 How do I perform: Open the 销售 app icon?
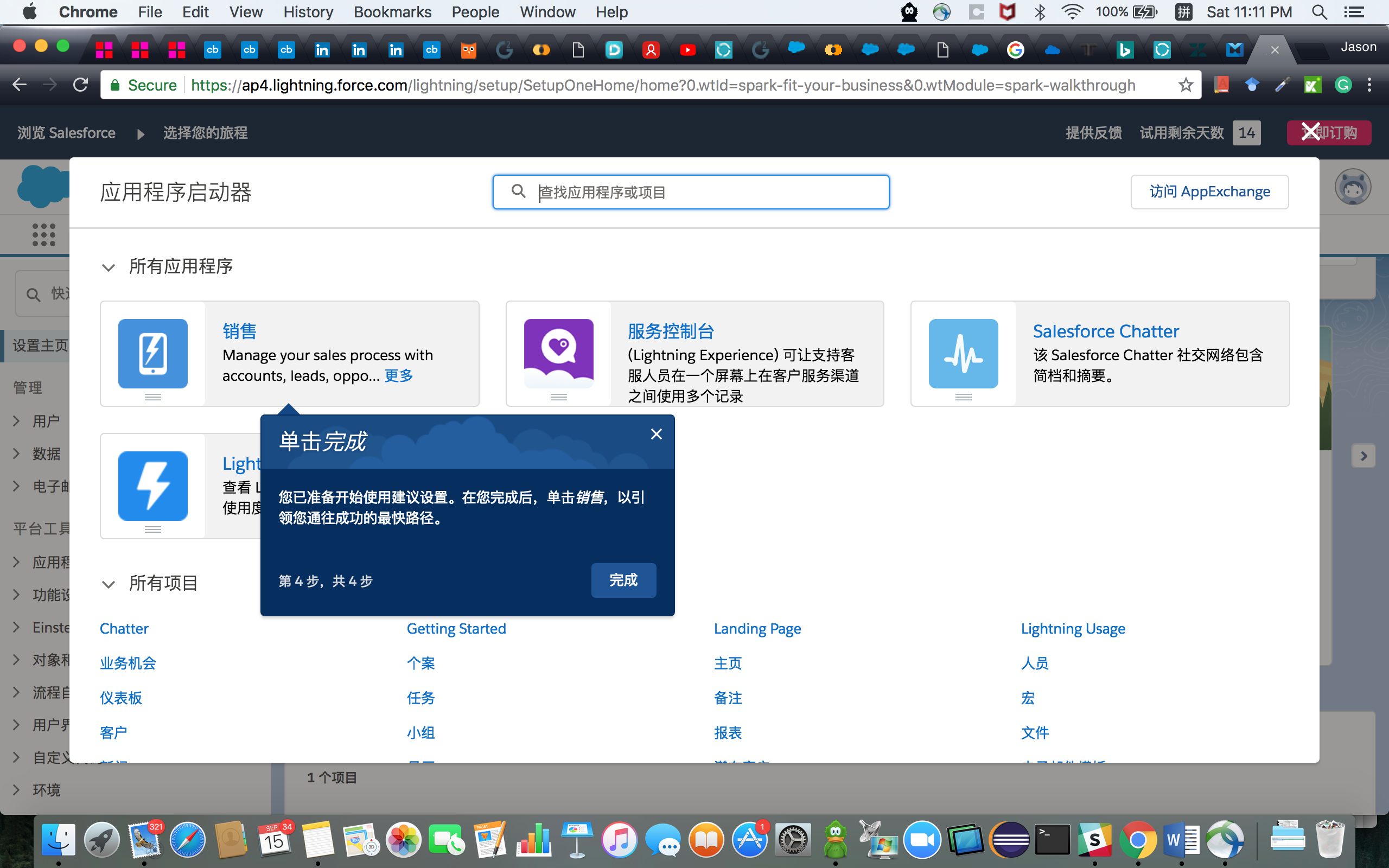[152, 353]
